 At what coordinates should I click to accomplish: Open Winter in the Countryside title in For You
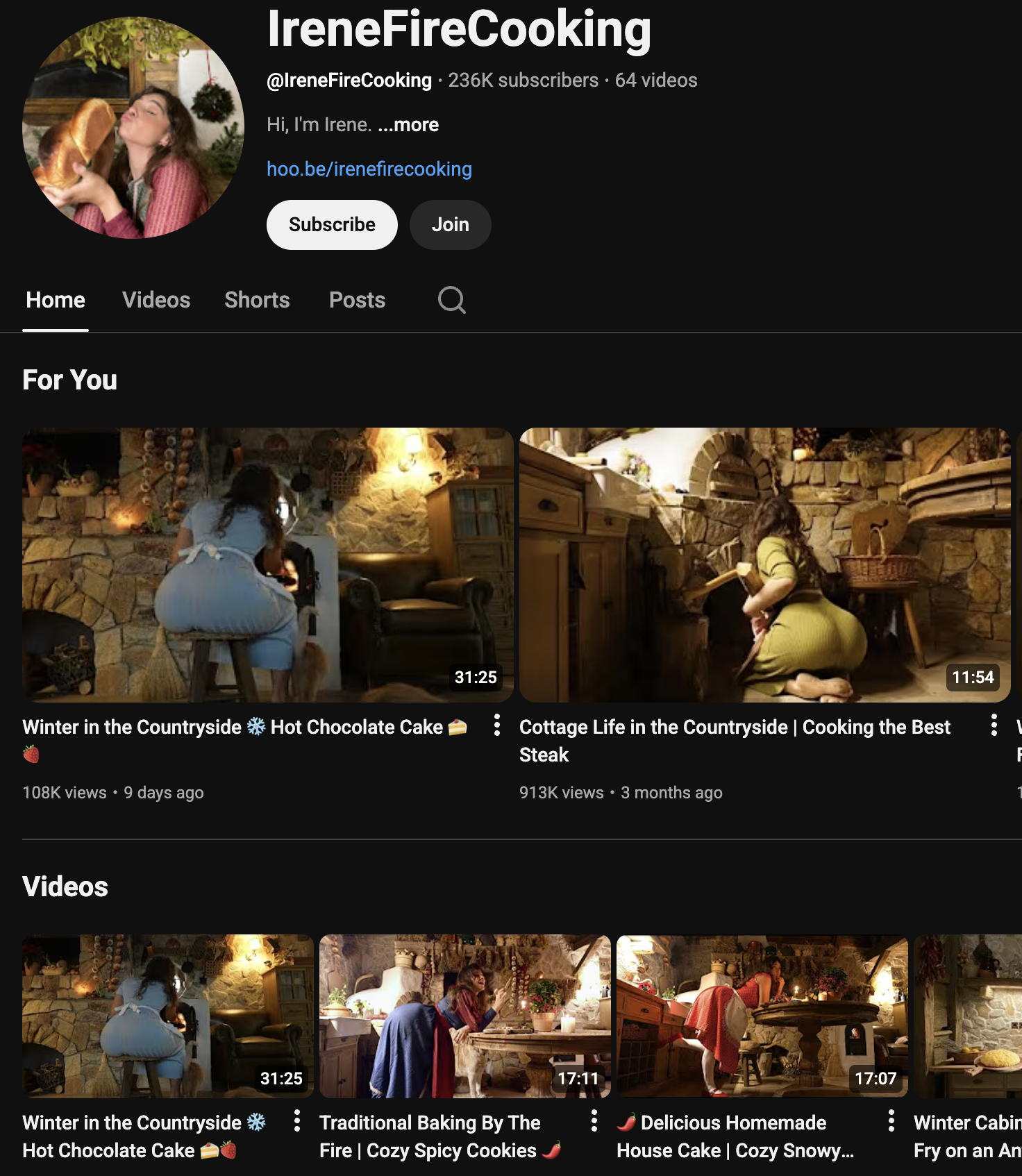point(244,740)
